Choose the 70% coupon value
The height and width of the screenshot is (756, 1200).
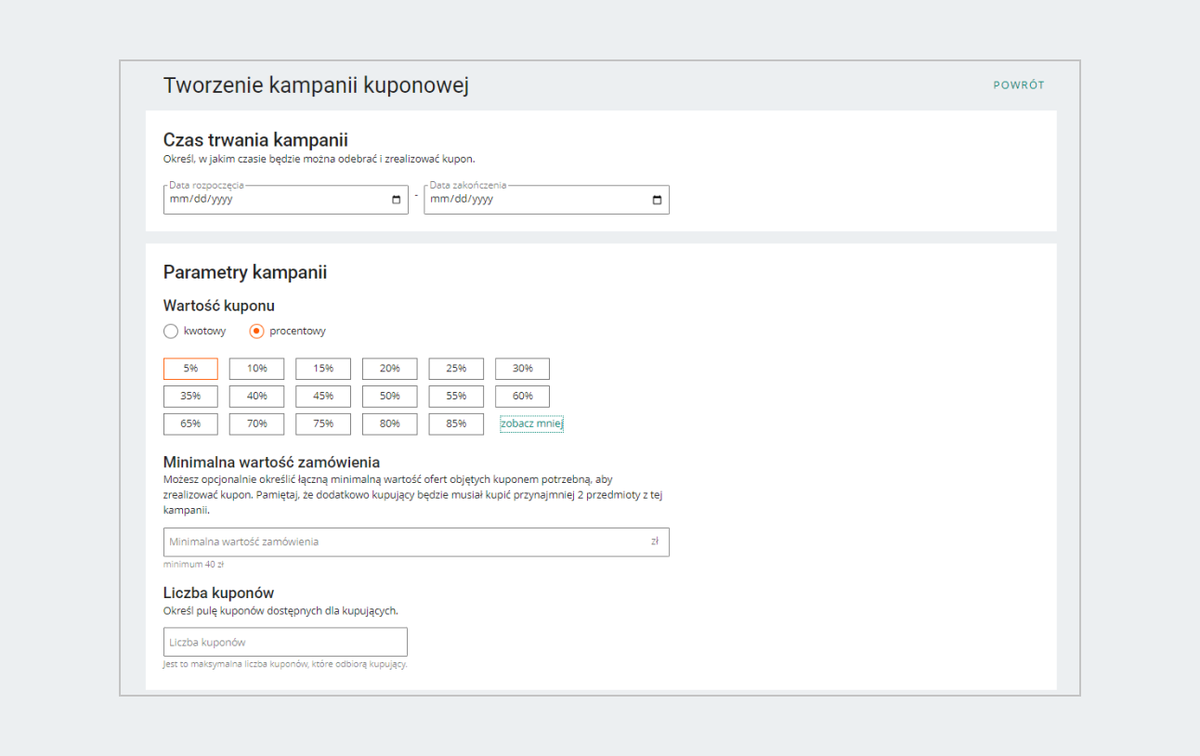(257, 424)
